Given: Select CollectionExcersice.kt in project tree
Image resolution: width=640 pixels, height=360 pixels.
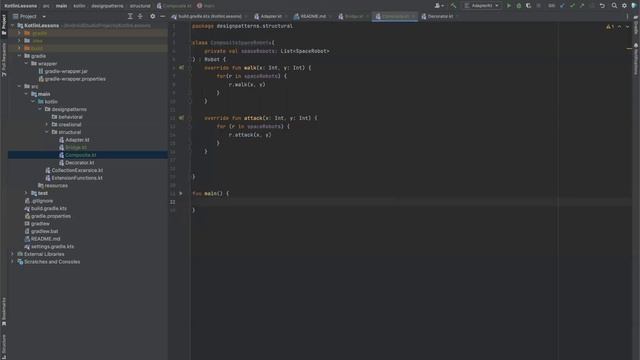Looking at the screenshot, I should point(77,170).
